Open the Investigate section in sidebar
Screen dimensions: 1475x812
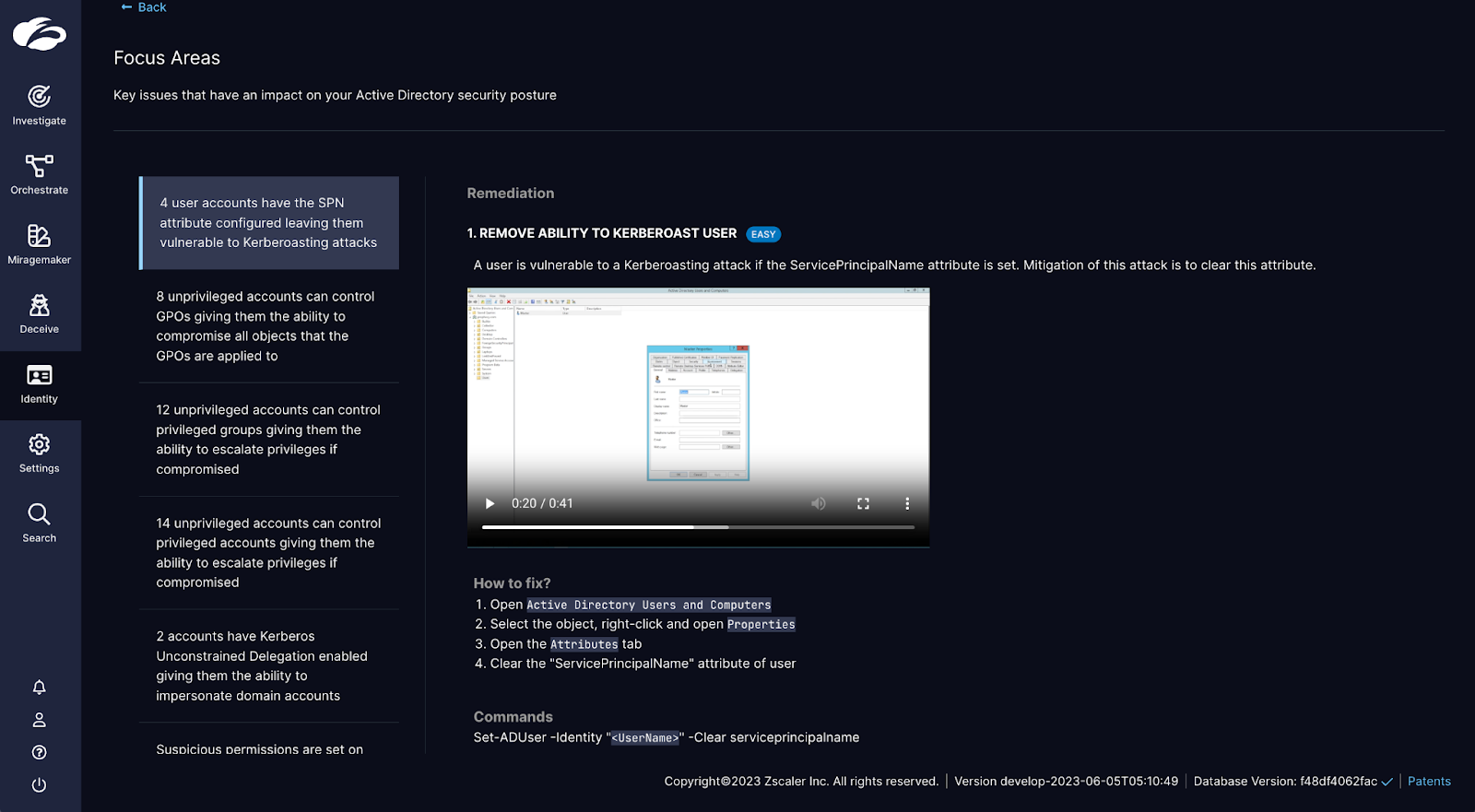pos(39,105)
